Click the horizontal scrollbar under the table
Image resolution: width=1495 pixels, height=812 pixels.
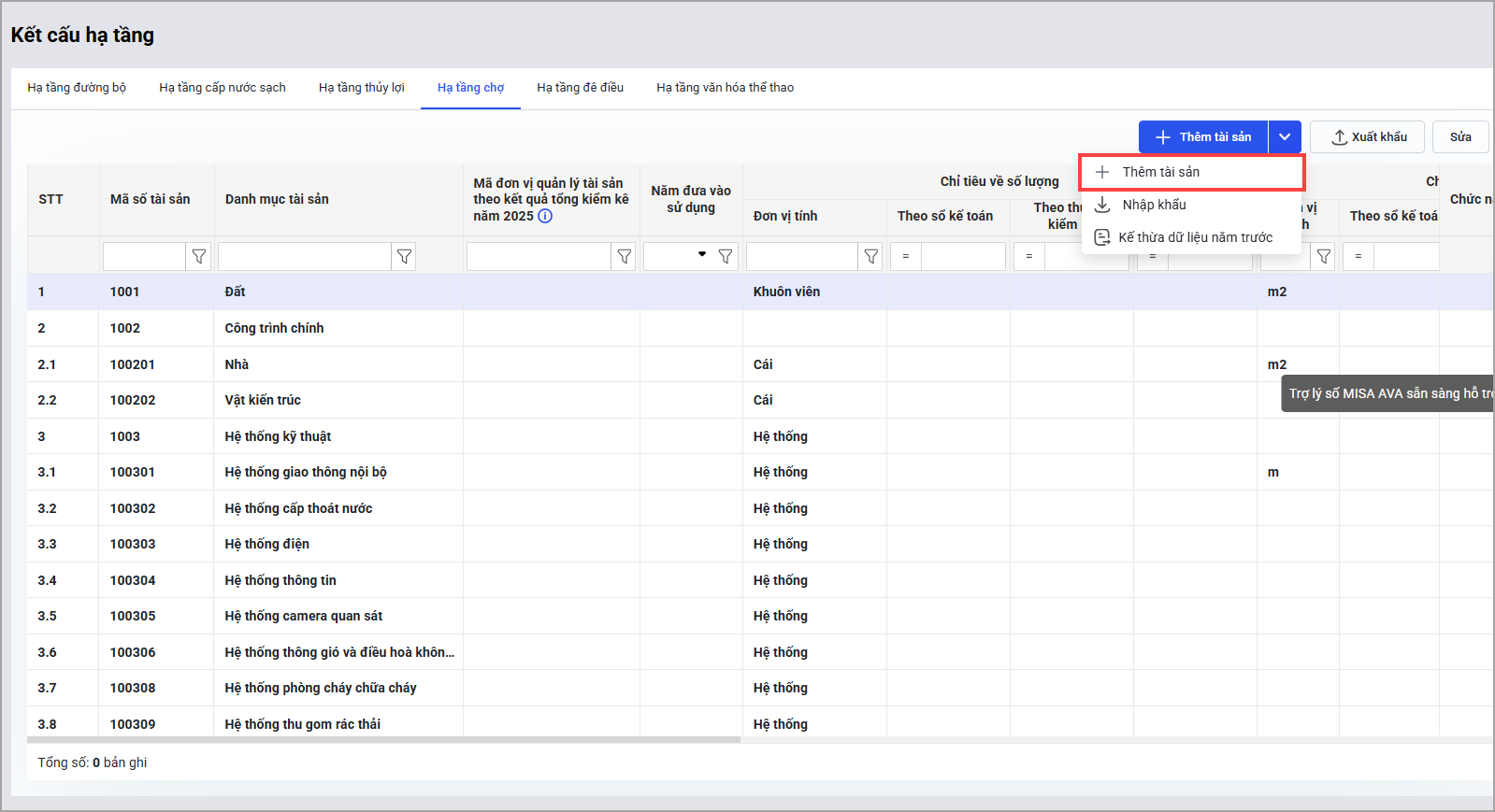pyautogui.click(x=383, y=740)
